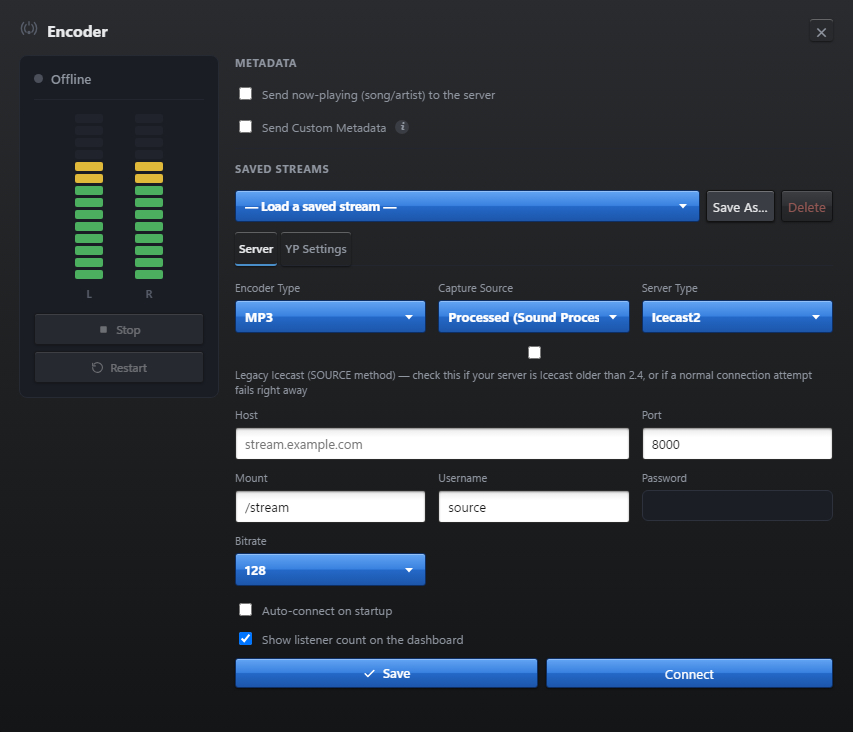This screenshot has height=732, width=853.
Task: Enable Auto-connect on startup
Action: (246, 610)
